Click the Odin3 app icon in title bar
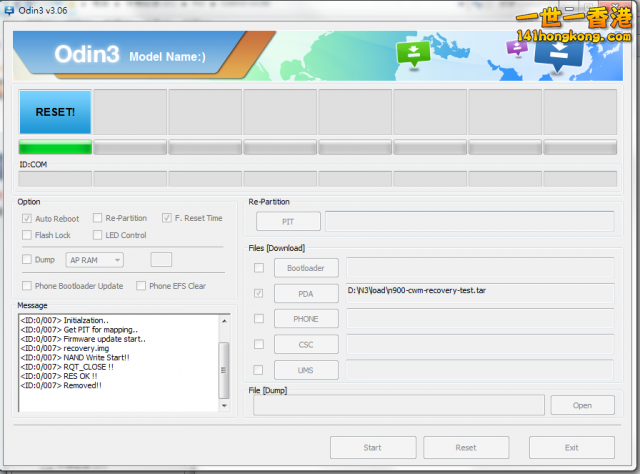The width and height of the screenshot is (640, 474). click(10, 9)
